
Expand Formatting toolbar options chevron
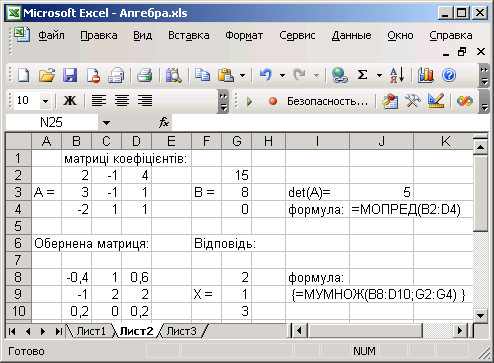pyautogui.click(x=223, y=101)
